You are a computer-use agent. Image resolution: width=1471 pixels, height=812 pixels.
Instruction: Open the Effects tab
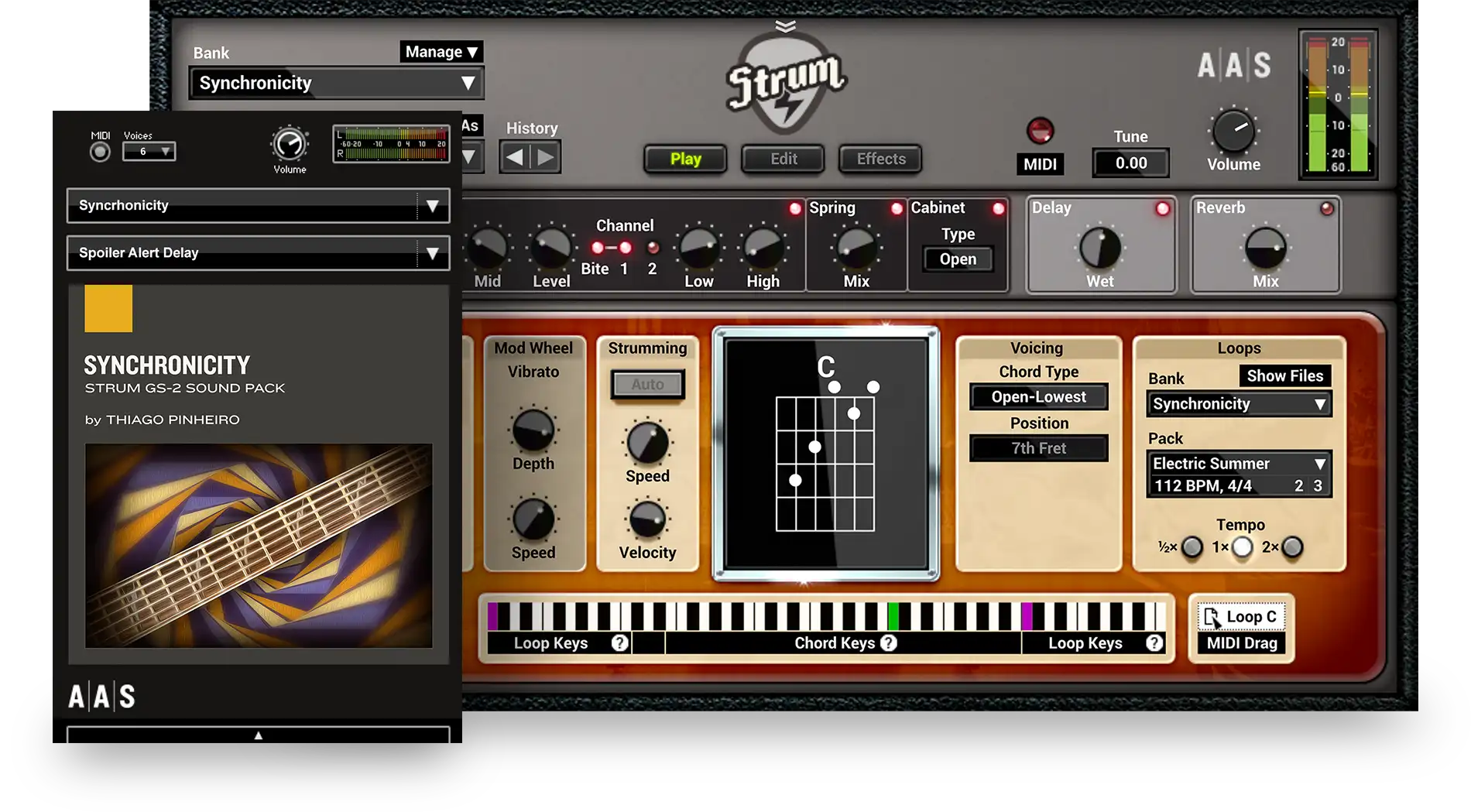coord(880,159)
